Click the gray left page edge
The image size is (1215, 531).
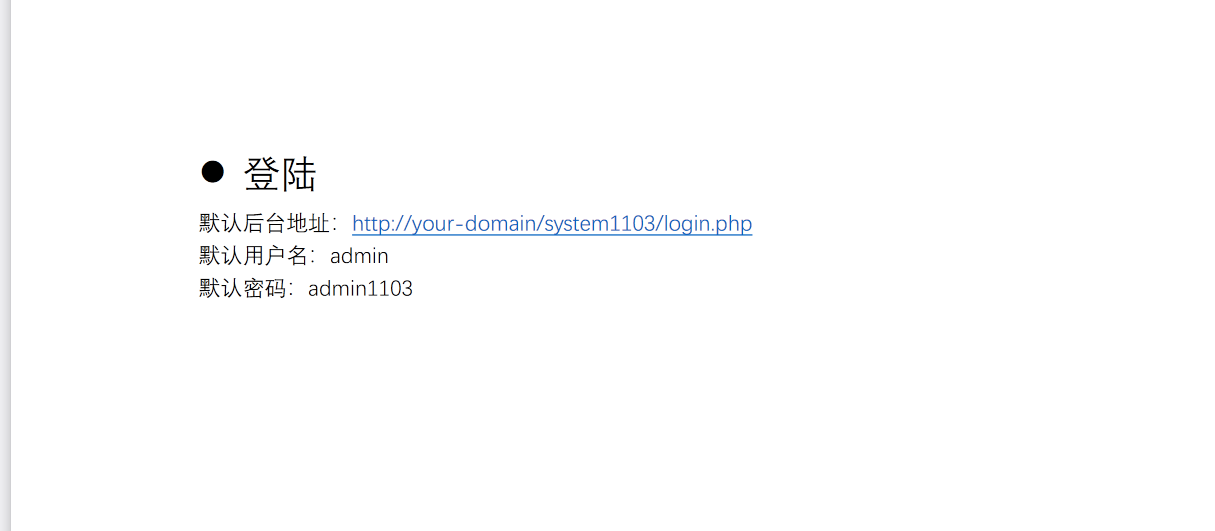(5, 265)
